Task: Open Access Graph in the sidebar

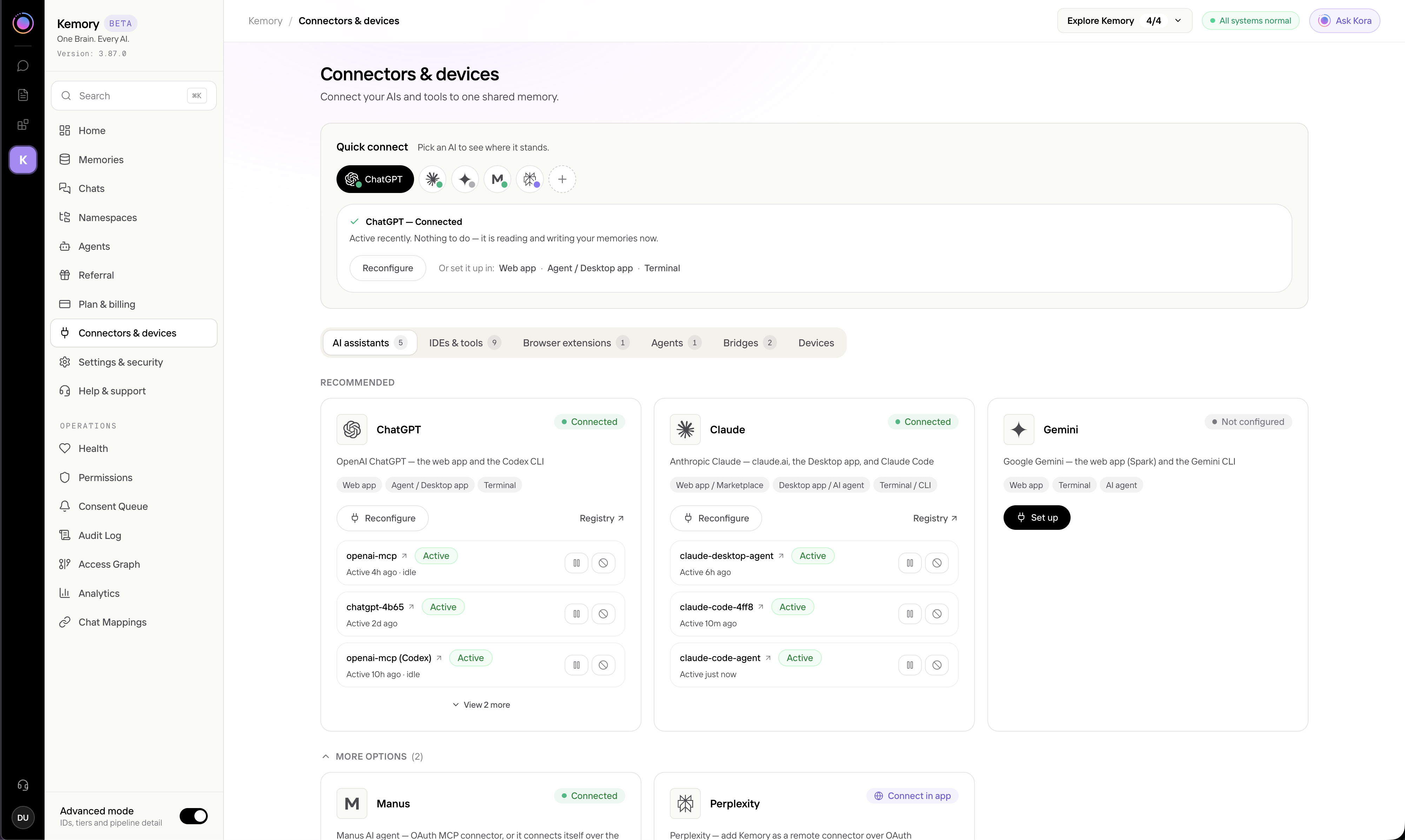Action: tap(134, 564)
